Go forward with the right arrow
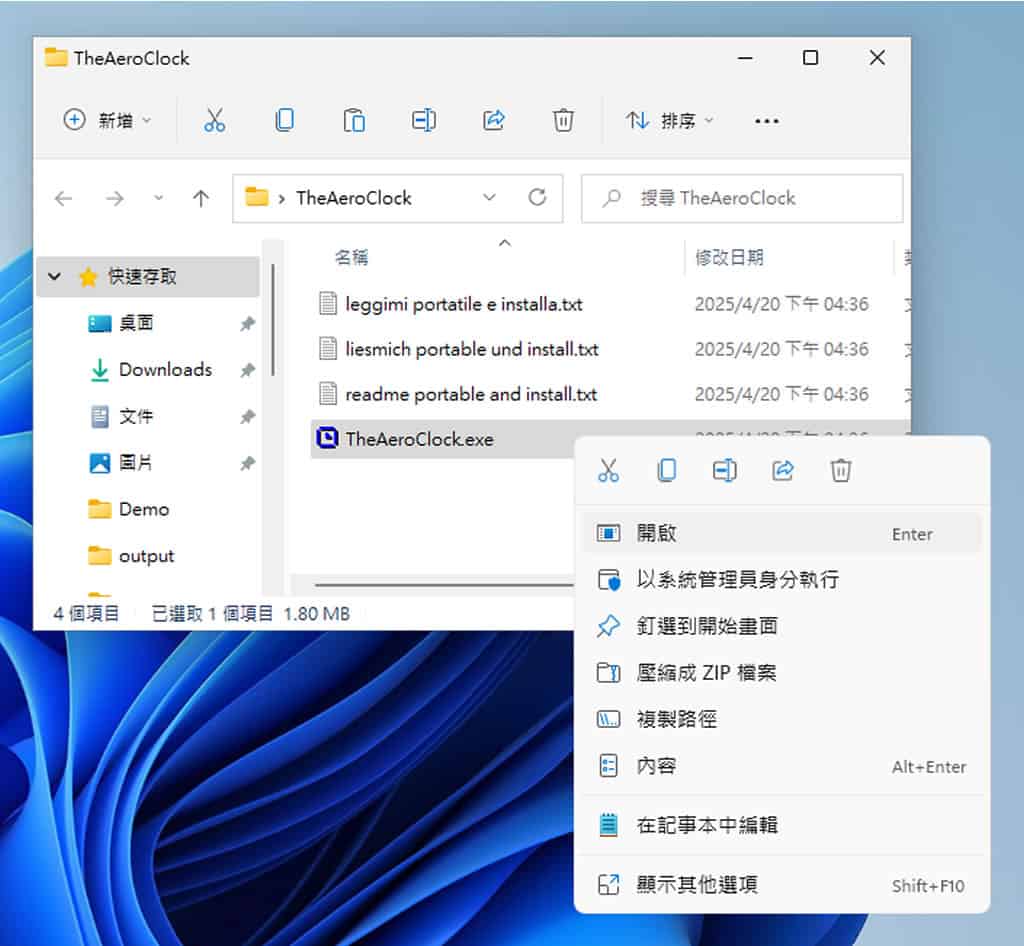The width and height of the screenshot is (1024, 946). tap(115, 198)
